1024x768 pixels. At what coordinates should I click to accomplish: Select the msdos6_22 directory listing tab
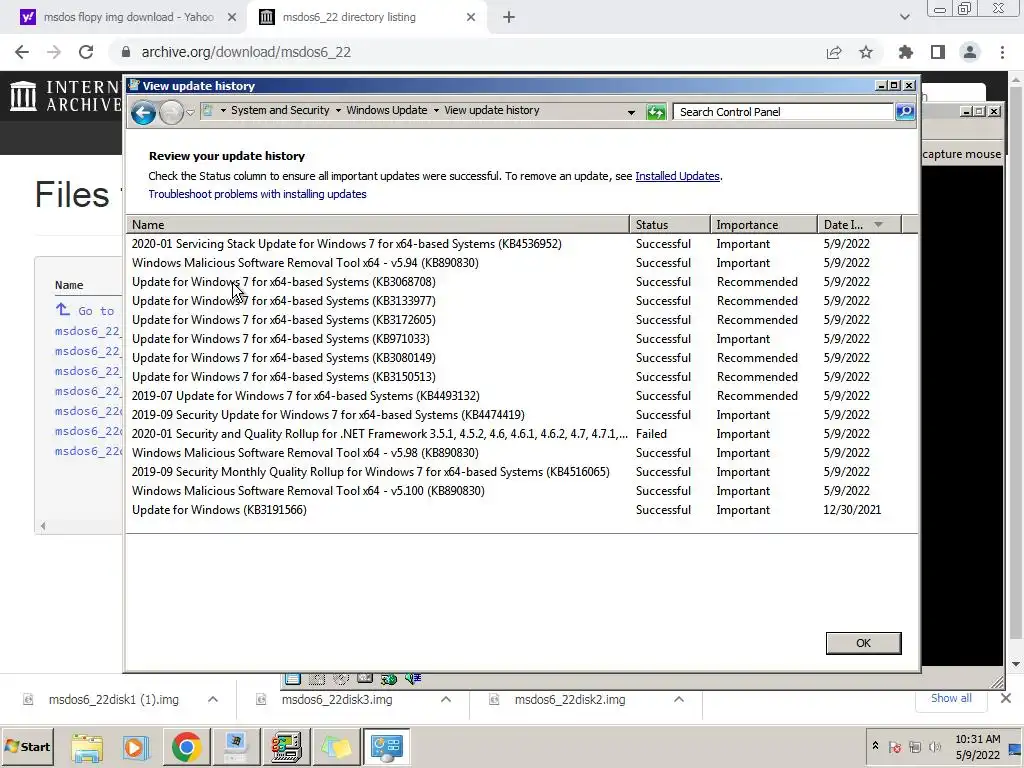tap(367, 17)
